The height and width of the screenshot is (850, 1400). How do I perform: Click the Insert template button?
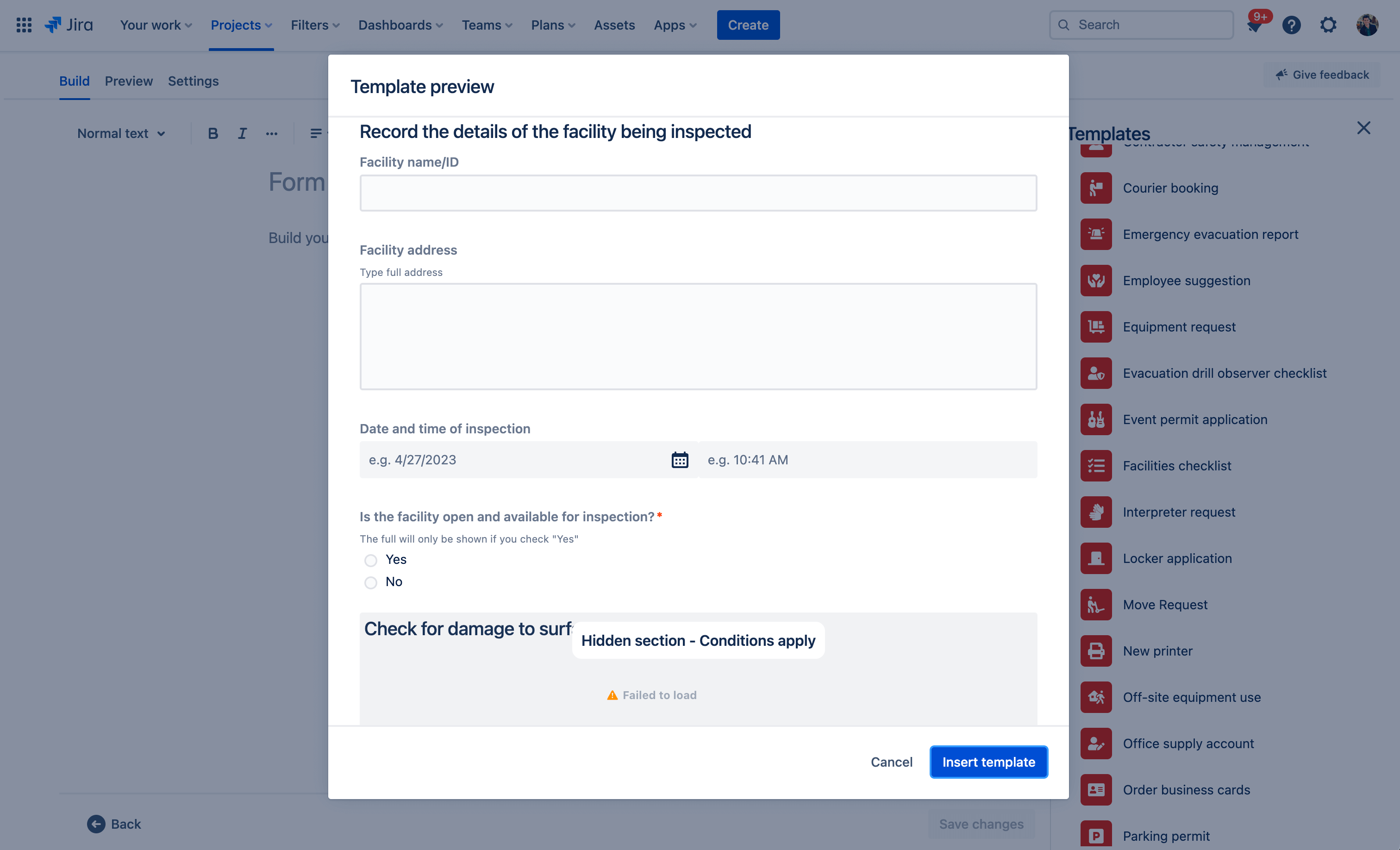(x=988, y=762)
